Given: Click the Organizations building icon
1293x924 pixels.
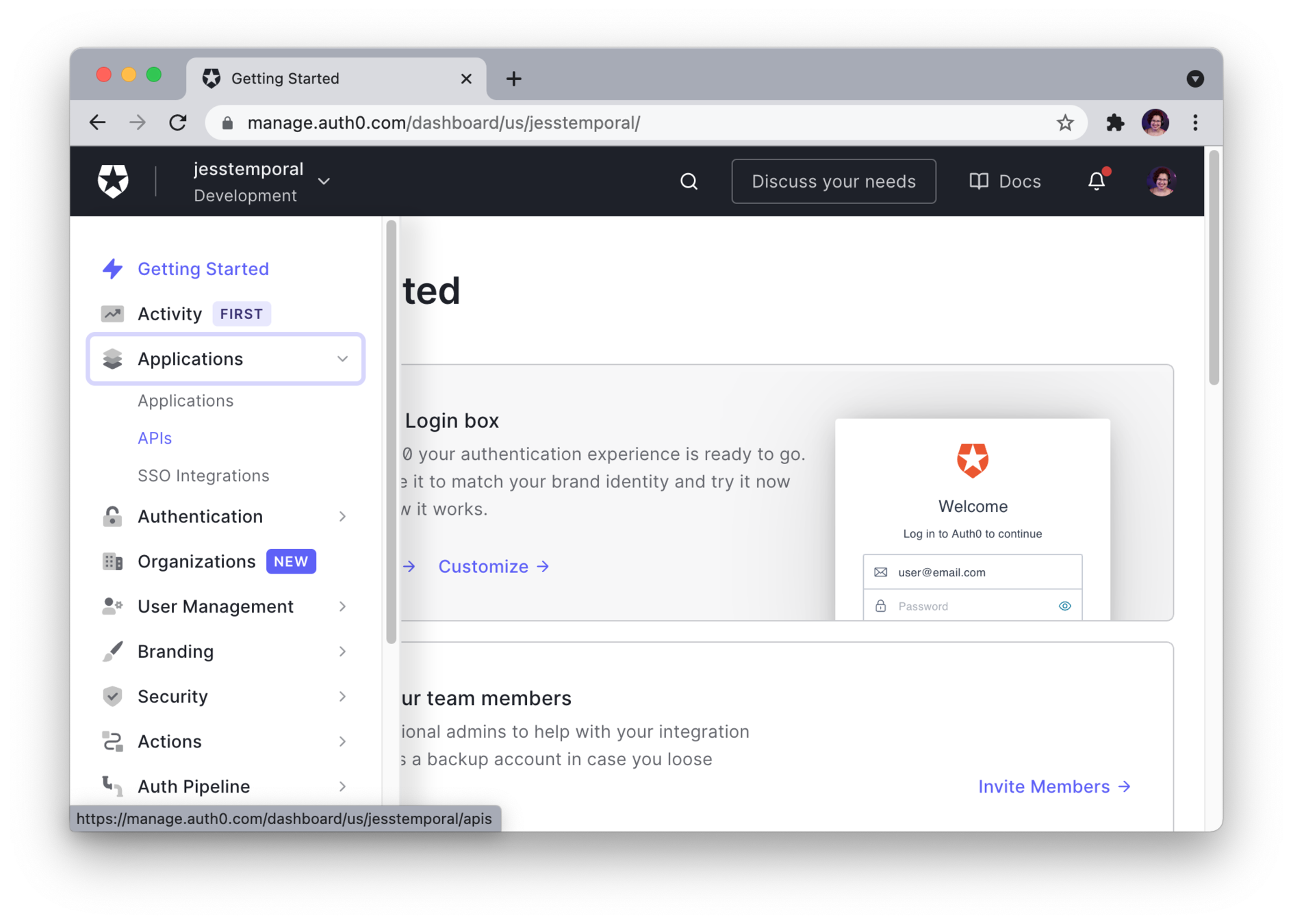Looking at the screenshot, I should click(x=112, y=562).
